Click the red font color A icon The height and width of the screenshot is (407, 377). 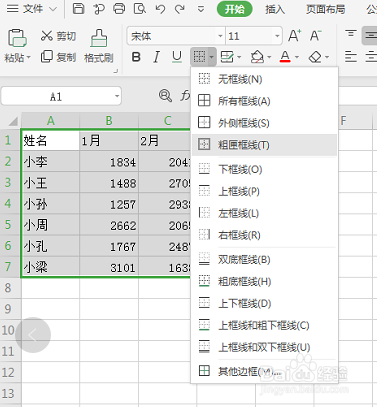coord(285,57)
